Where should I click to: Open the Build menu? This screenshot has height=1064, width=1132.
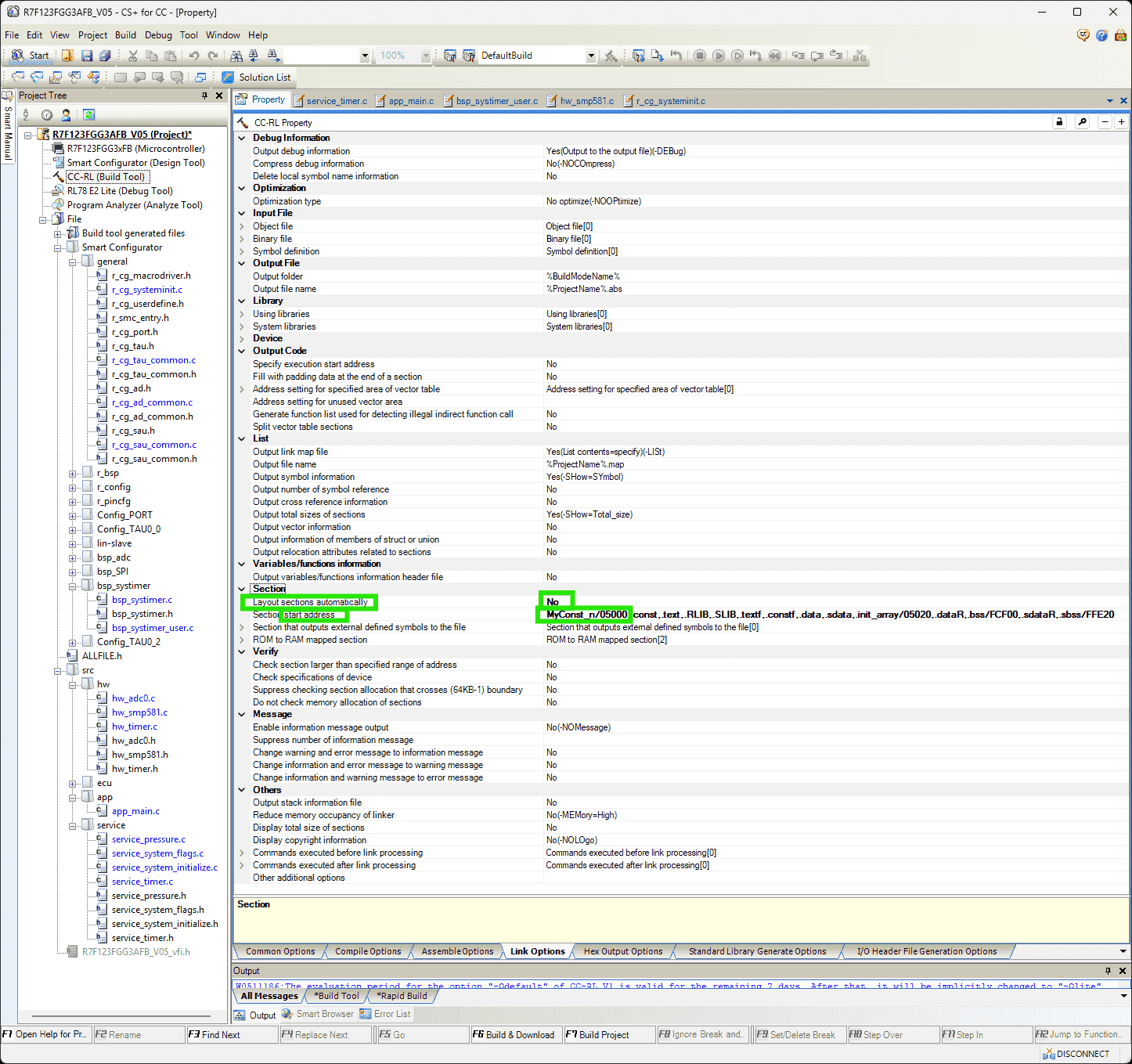(x=125, y=35)
